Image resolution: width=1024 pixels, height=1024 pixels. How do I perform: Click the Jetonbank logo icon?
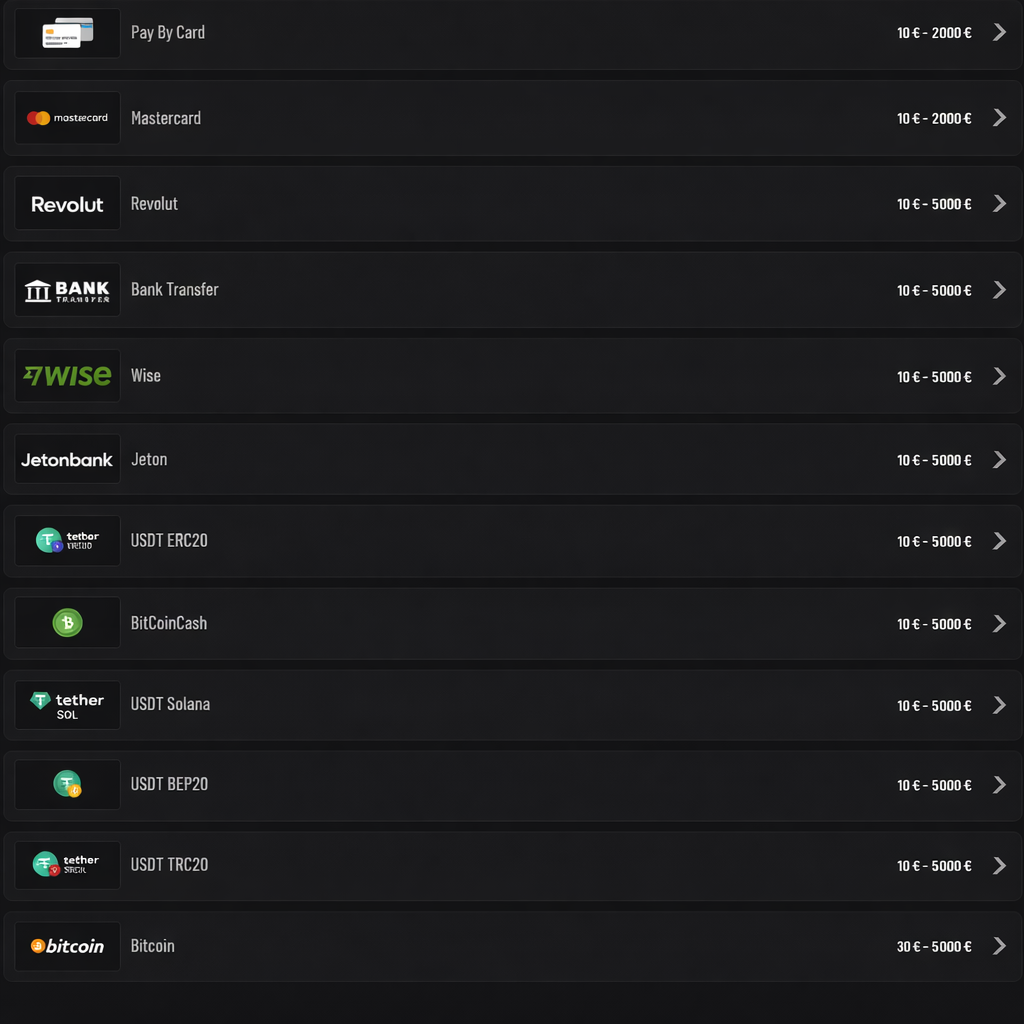coord(66,459)
